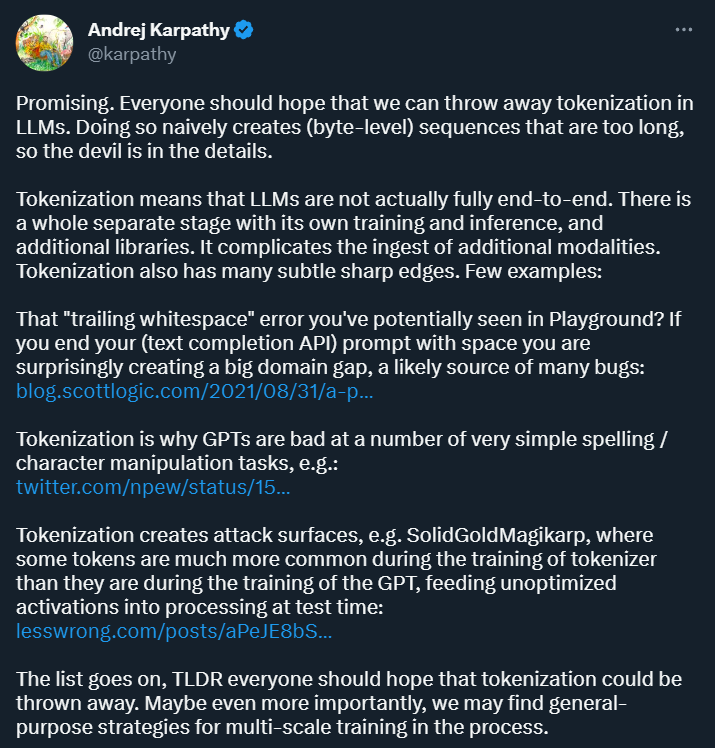Click the "Tokenization creates attack surfaces" text
Screen dimensions: 715x748
[x=162, y=535]
